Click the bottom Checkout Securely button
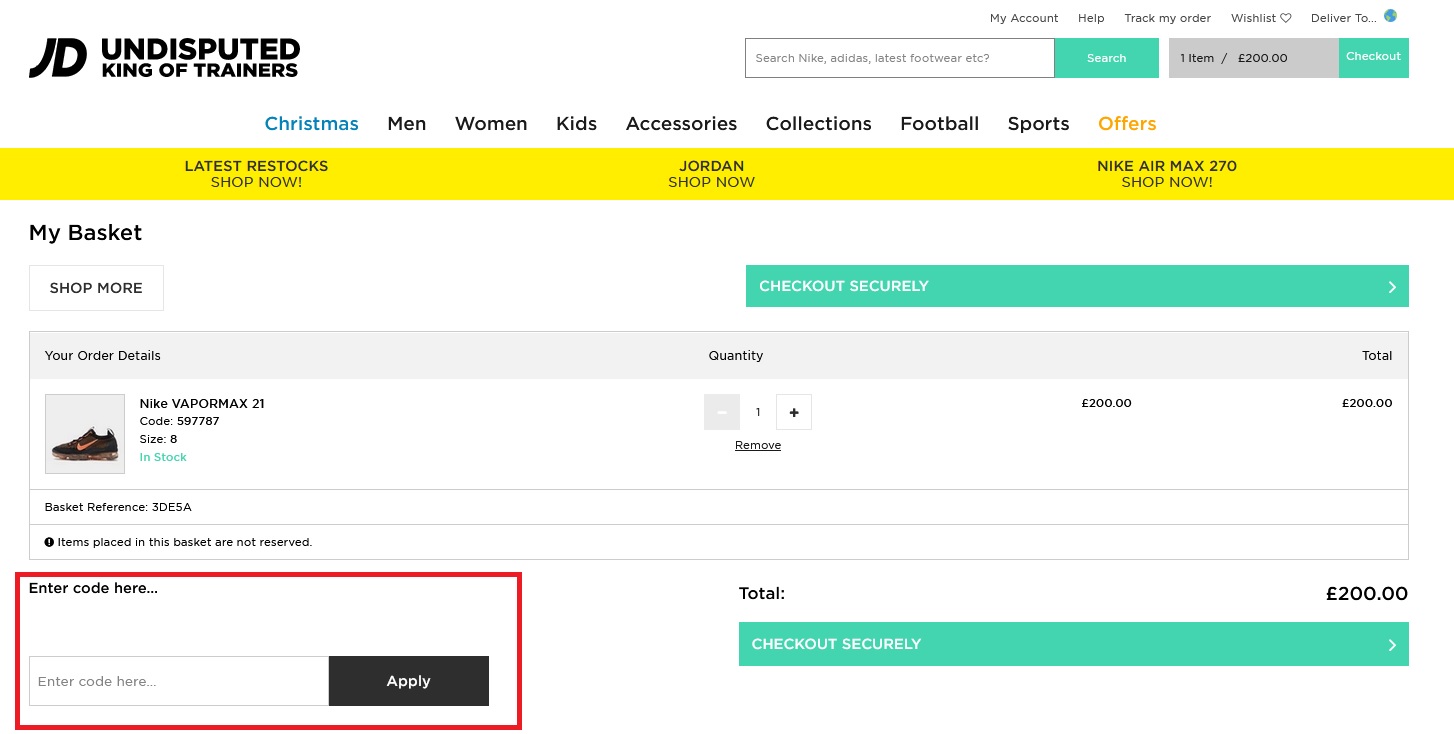The height and width of the screenshot is (734, 1454). click(1073, 644)
